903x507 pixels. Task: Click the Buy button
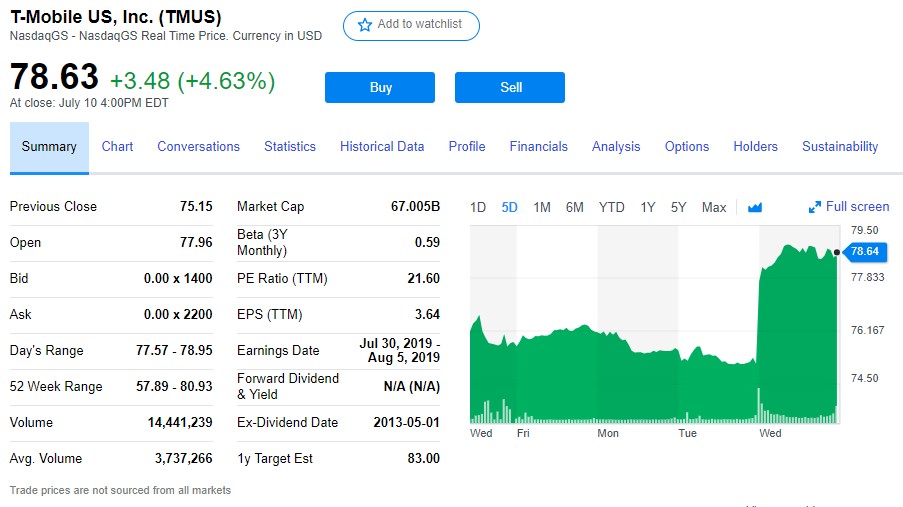point(380,88)
